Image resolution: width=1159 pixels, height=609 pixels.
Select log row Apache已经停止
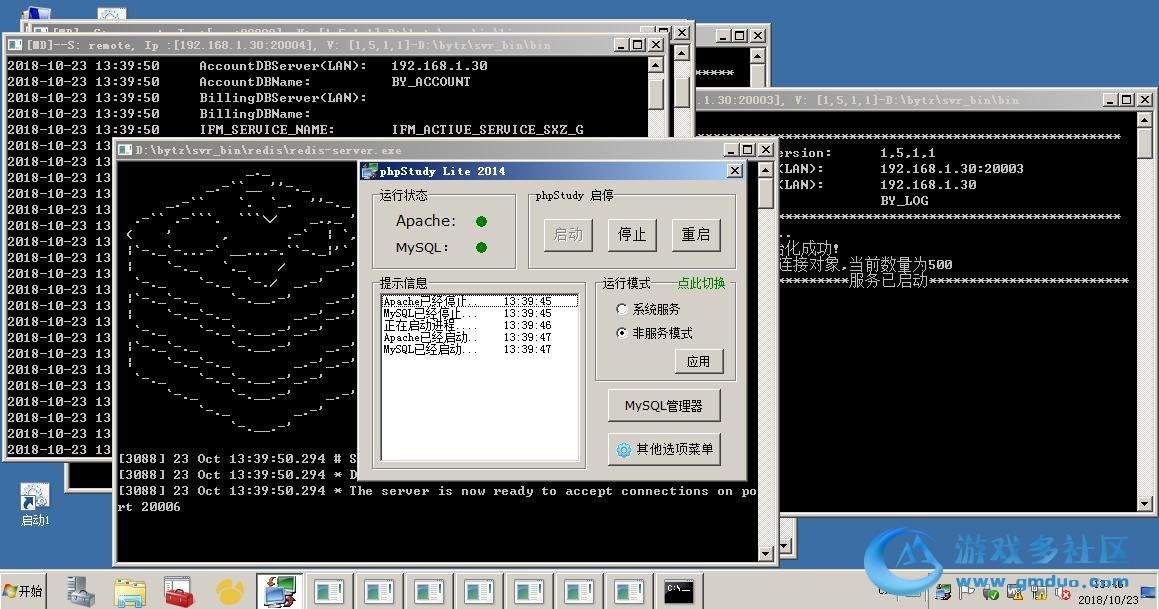tap(479, 302)
